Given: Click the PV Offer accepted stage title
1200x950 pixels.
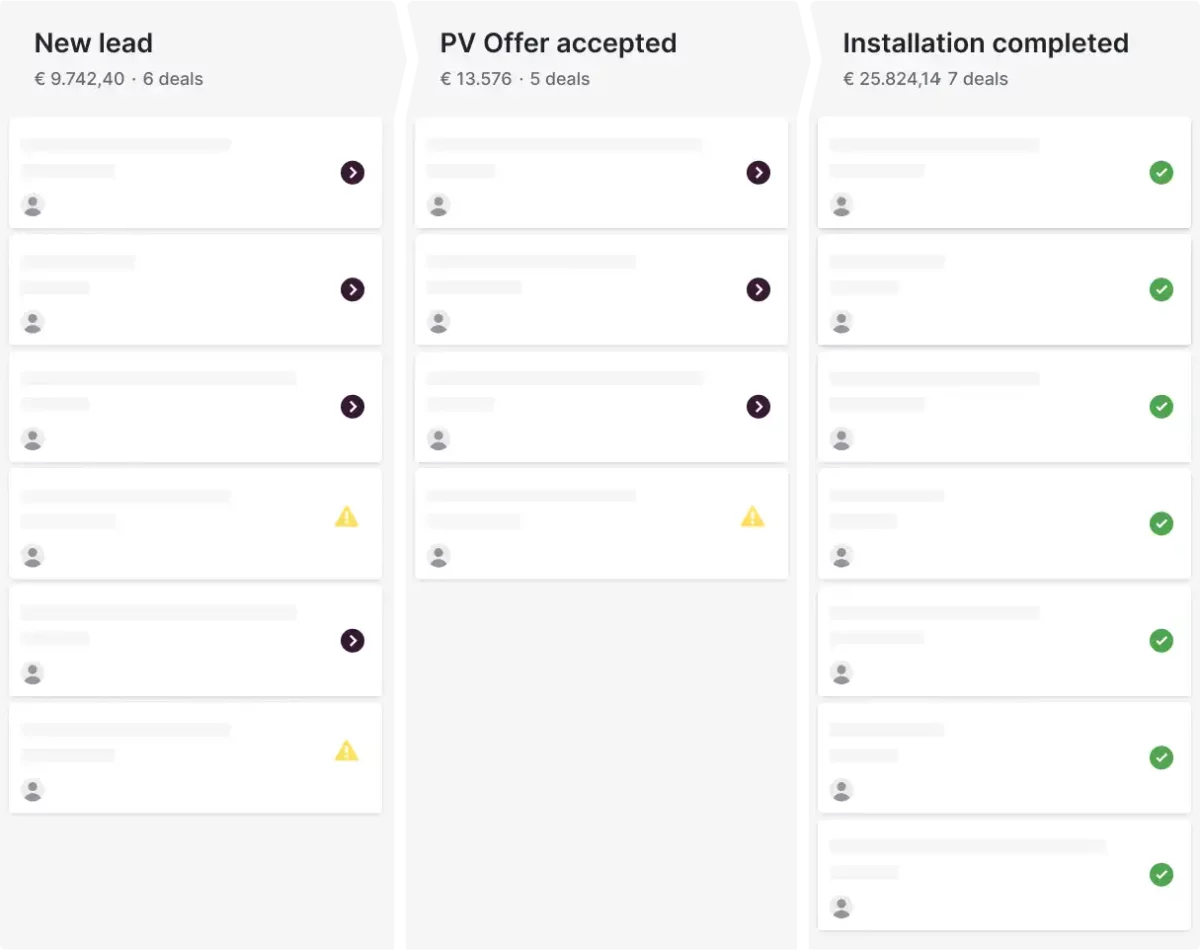Looking at the screenshot, I should [x=558, y=44].
